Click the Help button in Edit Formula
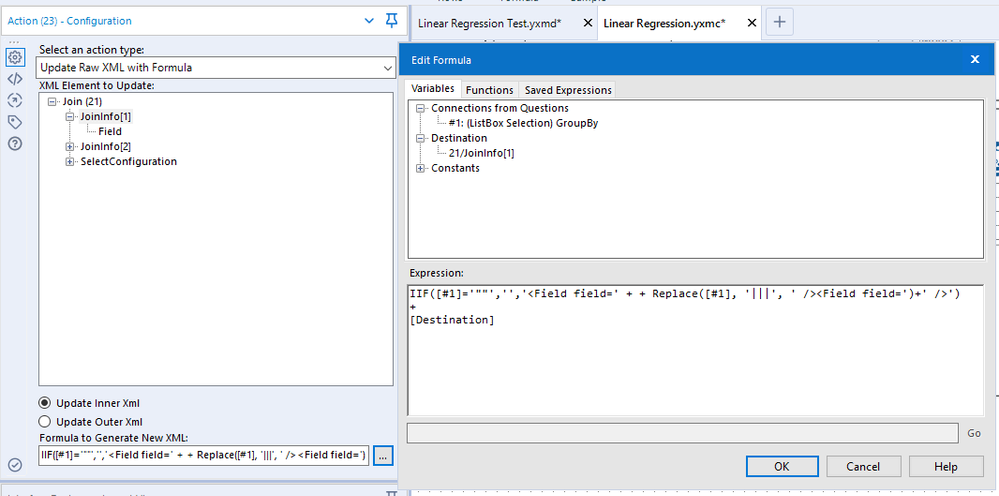 point(945,466)
